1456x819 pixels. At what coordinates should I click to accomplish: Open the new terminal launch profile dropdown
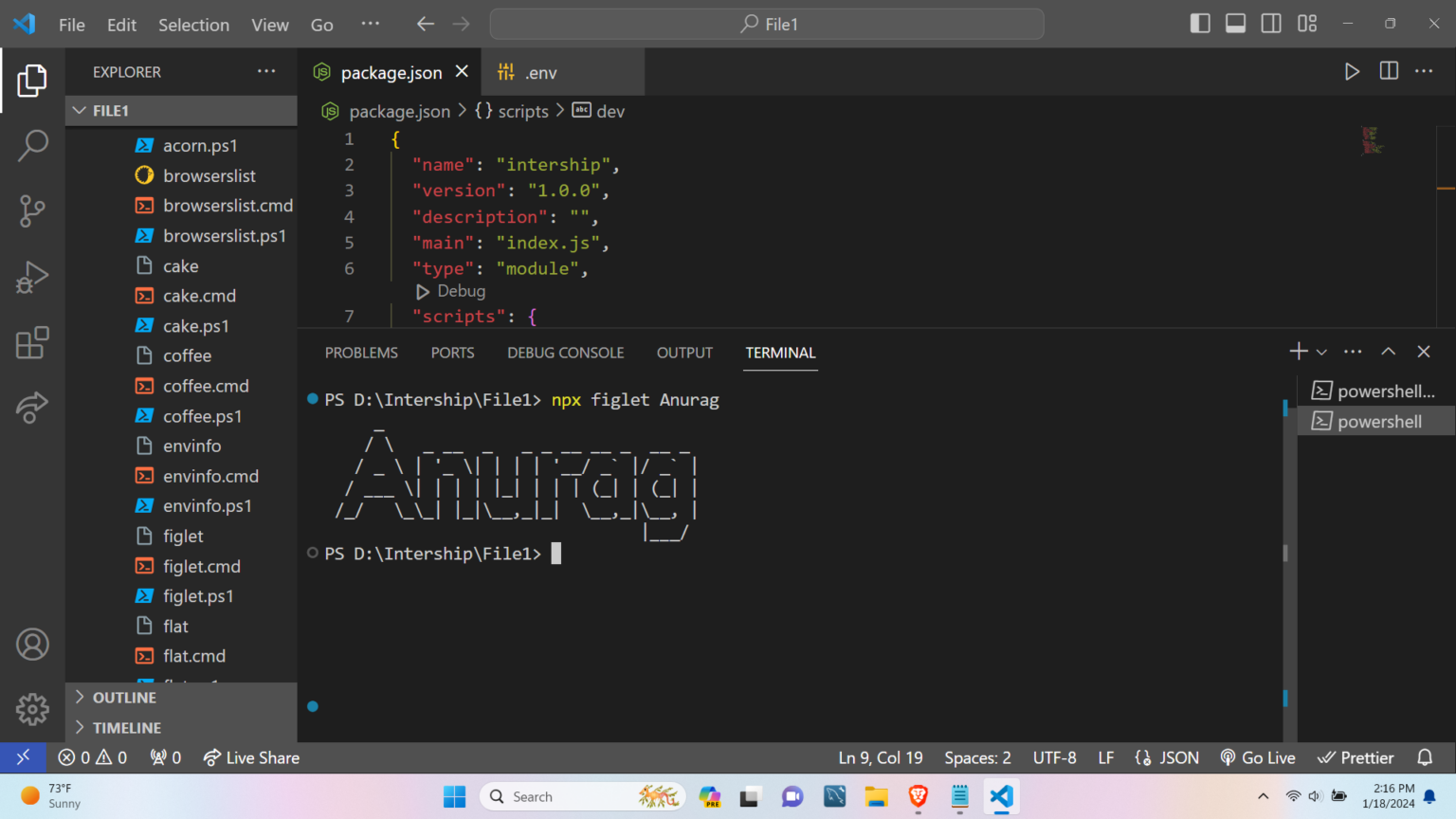(x=1321, y=353)
